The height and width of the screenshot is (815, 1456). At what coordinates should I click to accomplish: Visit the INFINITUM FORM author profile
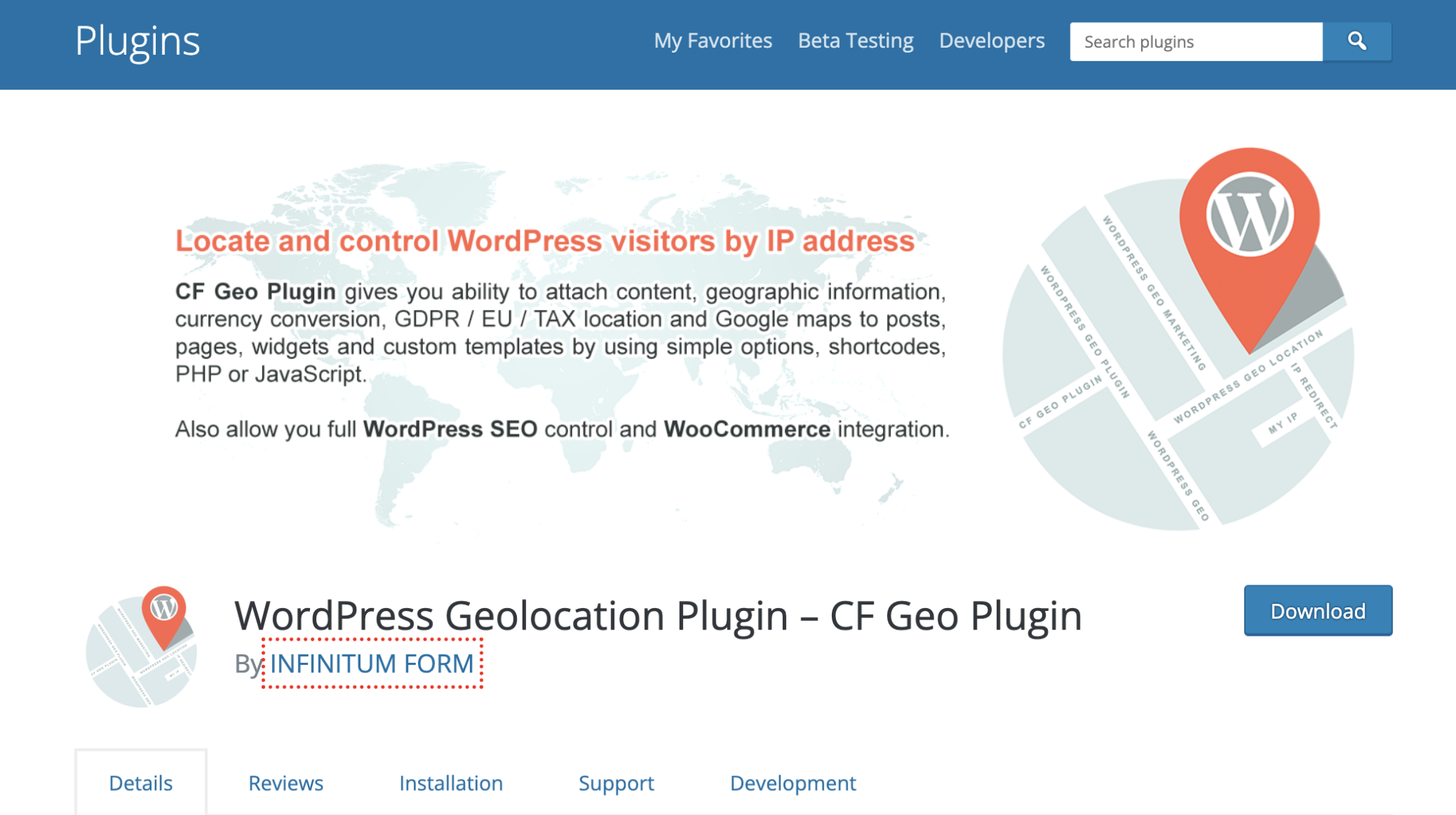[x=371, y=664]
